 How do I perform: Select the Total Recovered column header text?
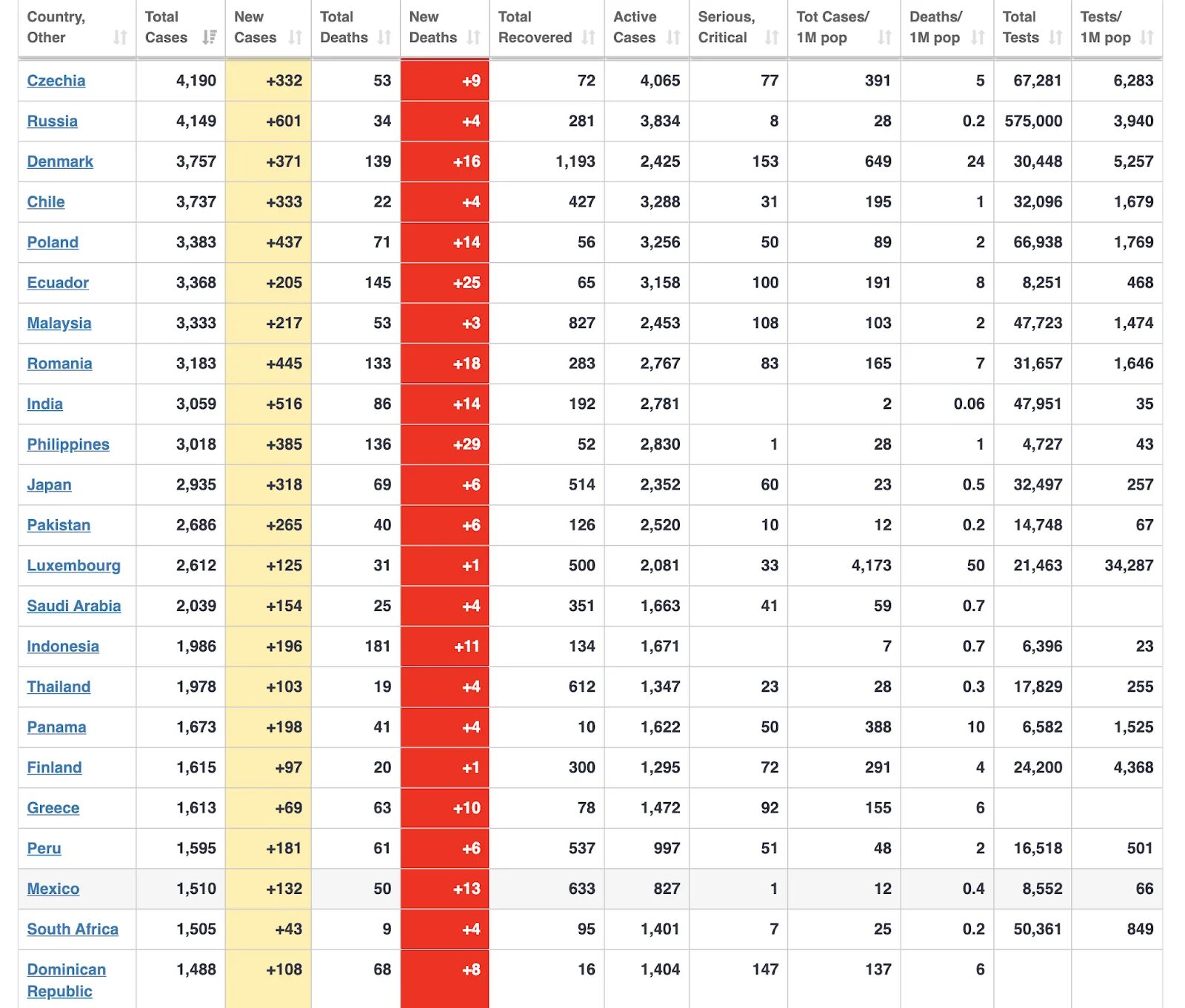tap(535, 27)
